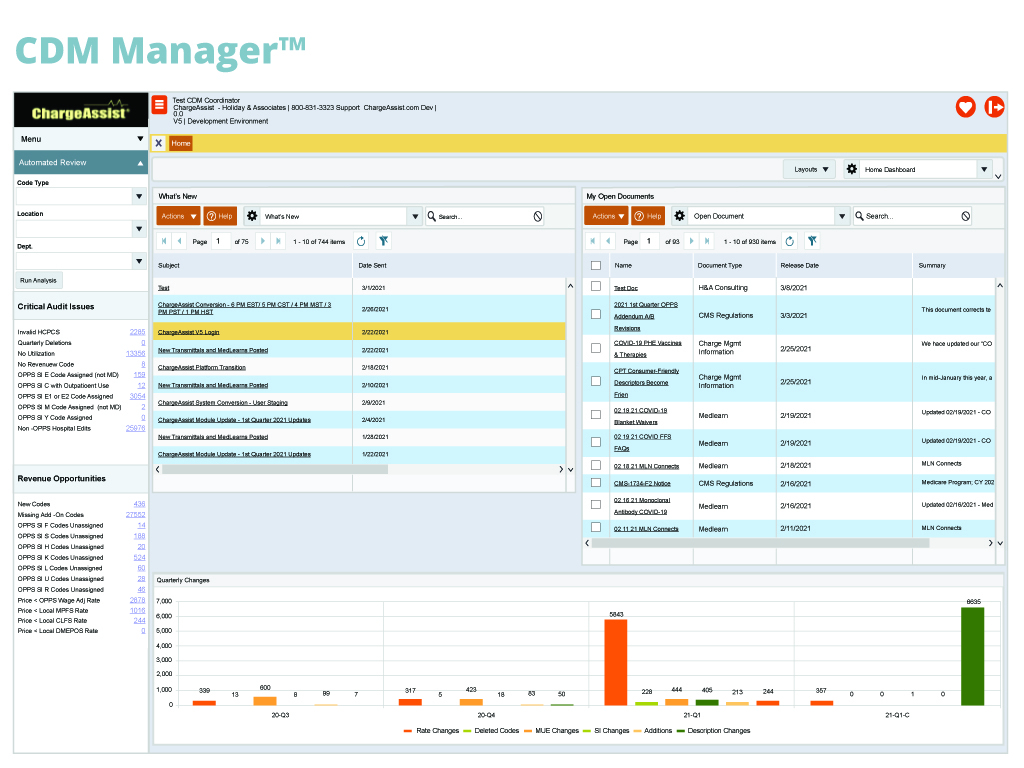Click the Run Analysis button
Viewport: 1024px width, 768px height.
(x=39, y=280)
